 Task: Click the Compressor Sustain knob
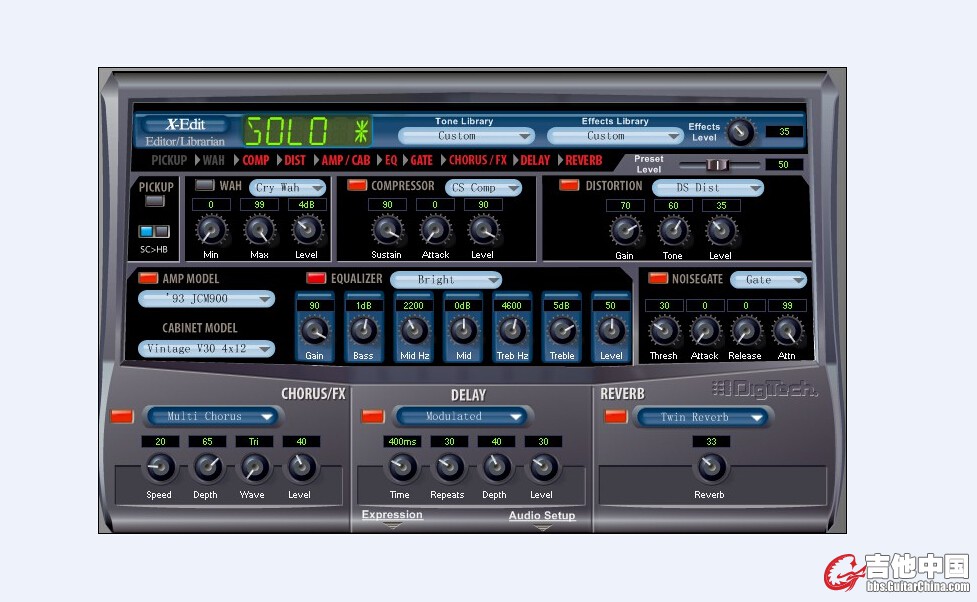(x=388, y=231)
